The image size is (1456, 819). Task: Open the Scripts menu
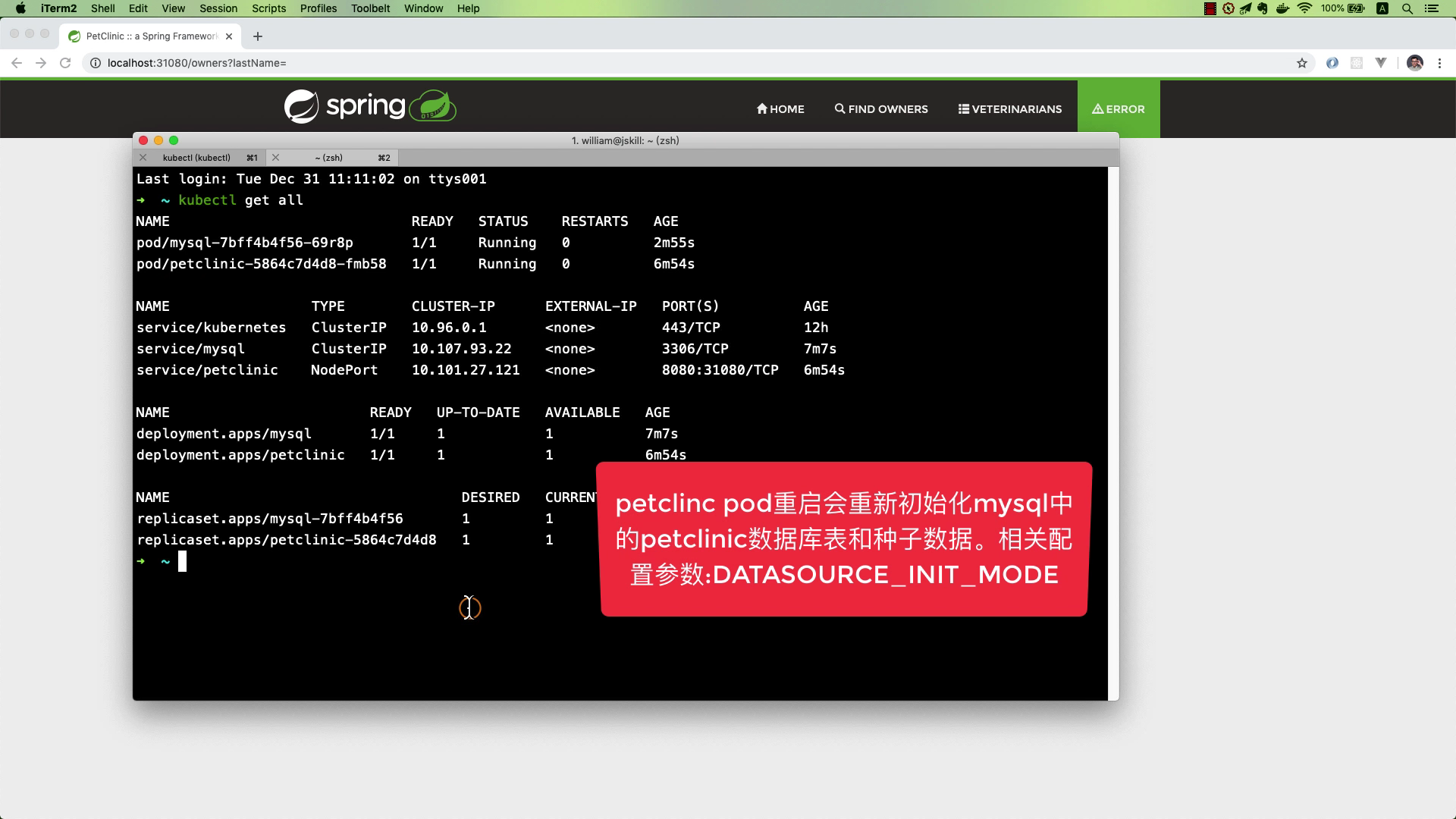[x=268, y=8]
